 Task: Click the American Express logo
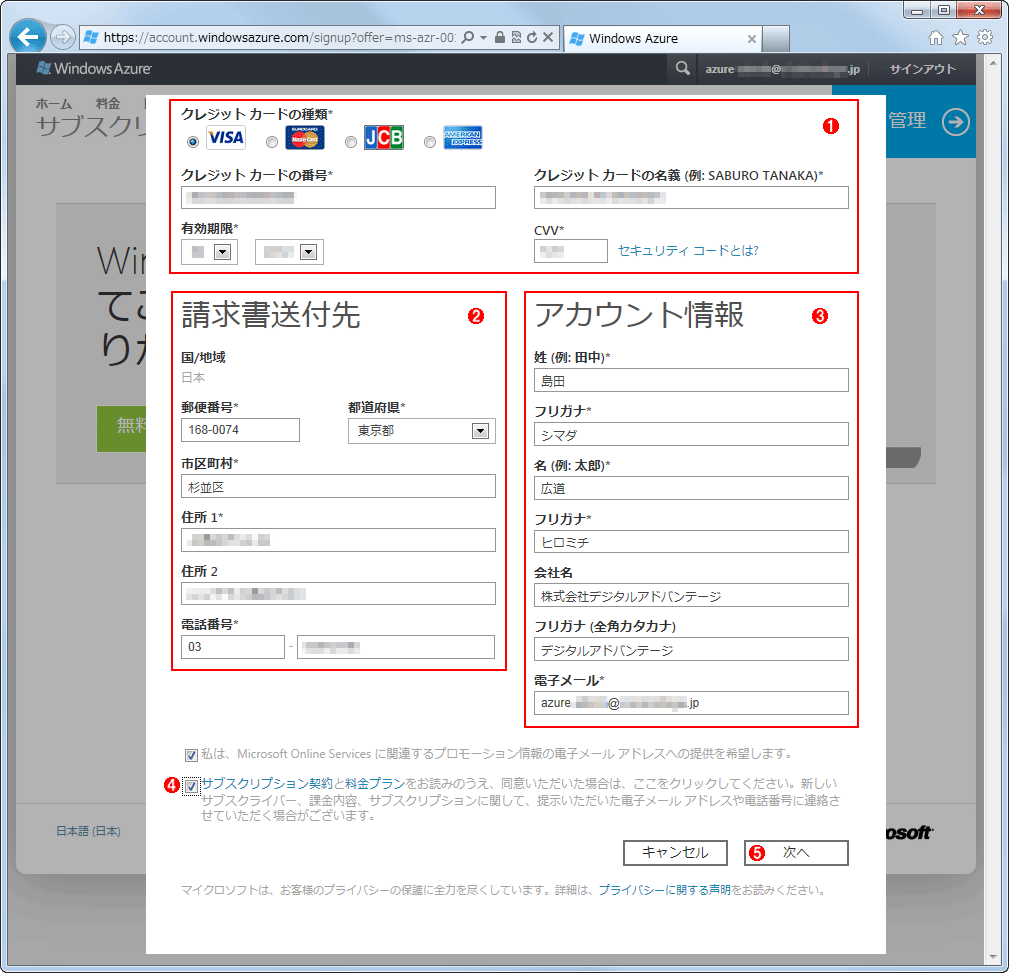[x=463, y=138]
